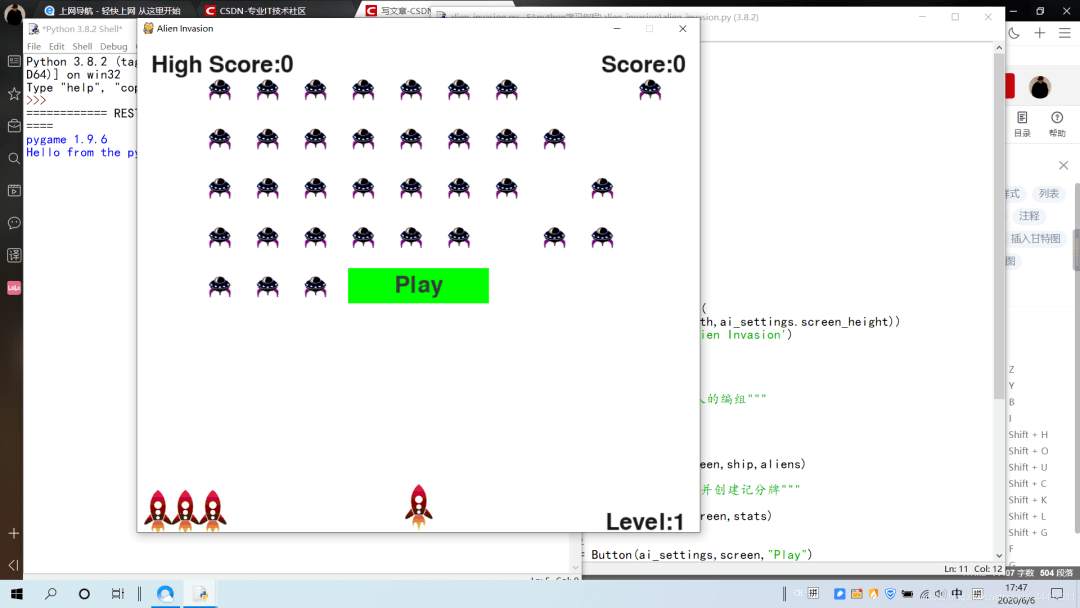Open a new tab with browser plus icon

1039,33
